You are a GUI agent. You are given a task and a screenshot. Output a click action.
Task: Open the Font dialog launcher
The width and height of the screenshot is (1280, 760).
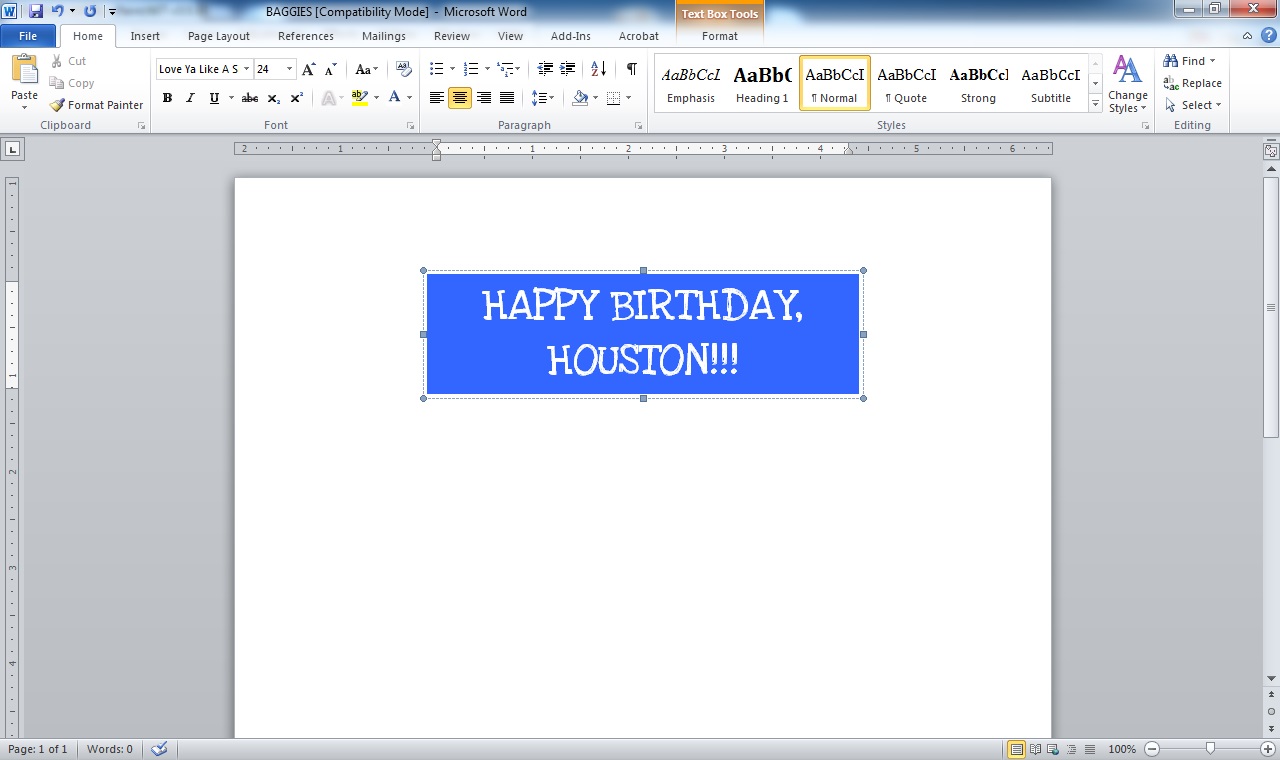click(410, 126)
